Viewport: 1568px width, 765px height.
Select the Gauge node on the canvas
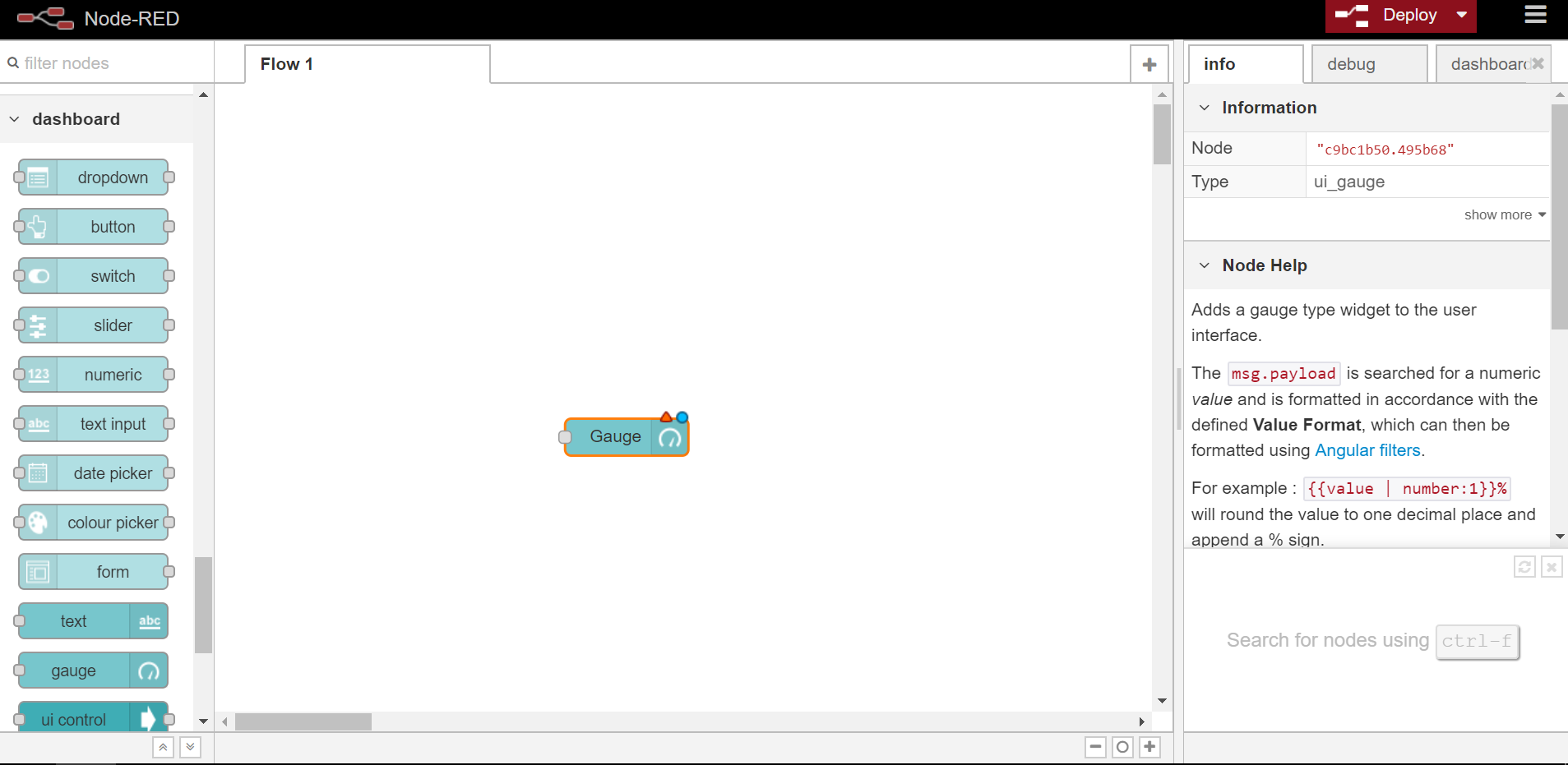pyautogui.click(x=627, y=436)
